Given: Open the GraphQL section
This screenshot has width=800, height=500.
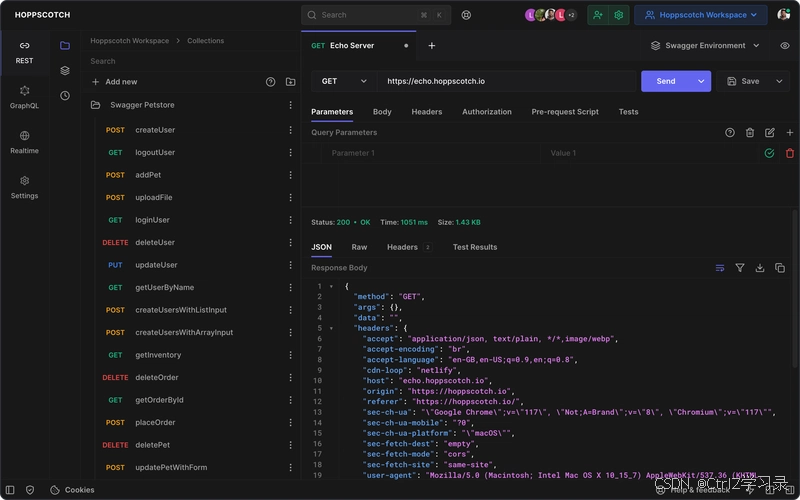Looking at the screenshot, I should click(24, 97).
